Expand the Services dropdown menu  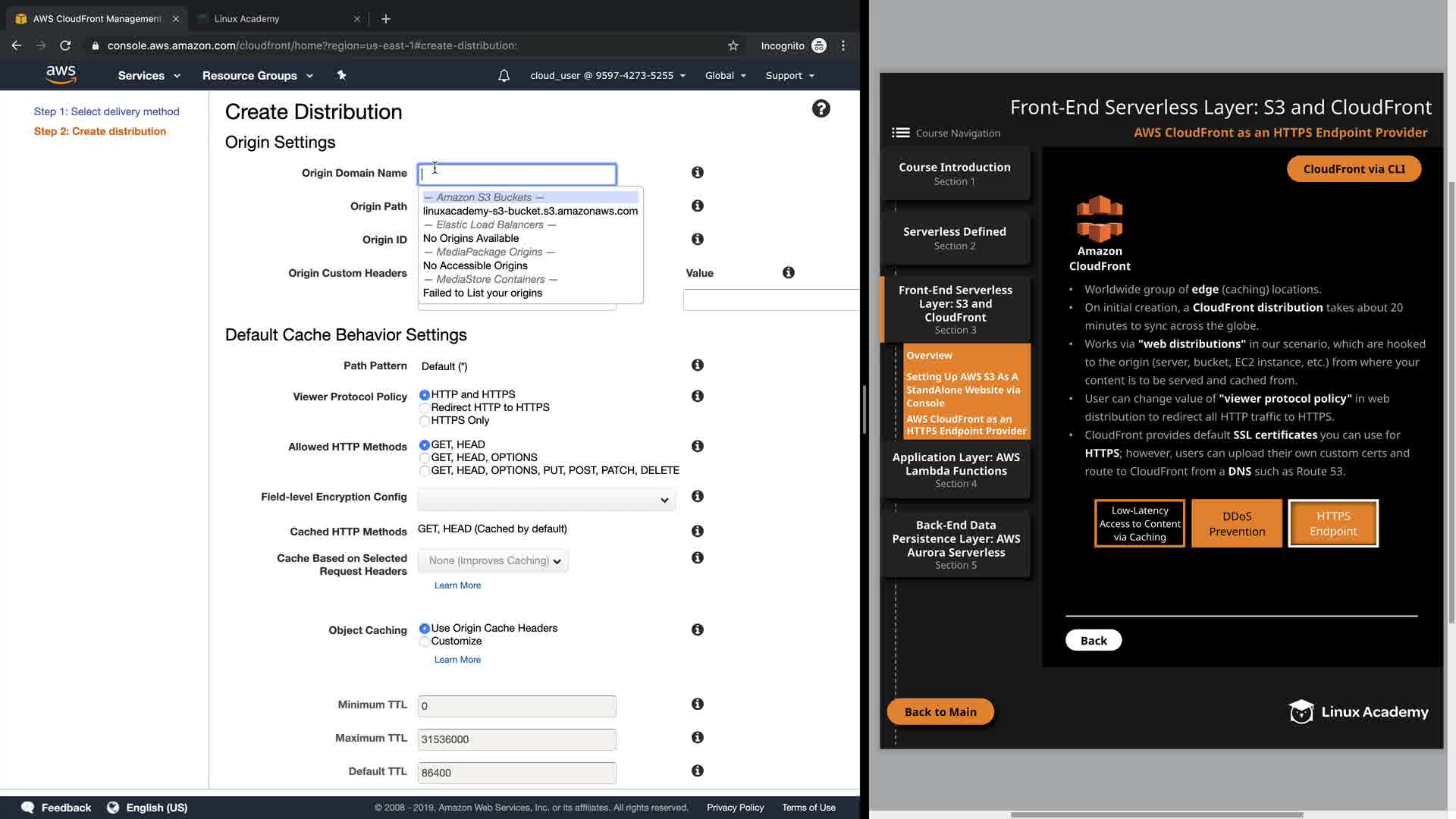[x=149, y=76]
